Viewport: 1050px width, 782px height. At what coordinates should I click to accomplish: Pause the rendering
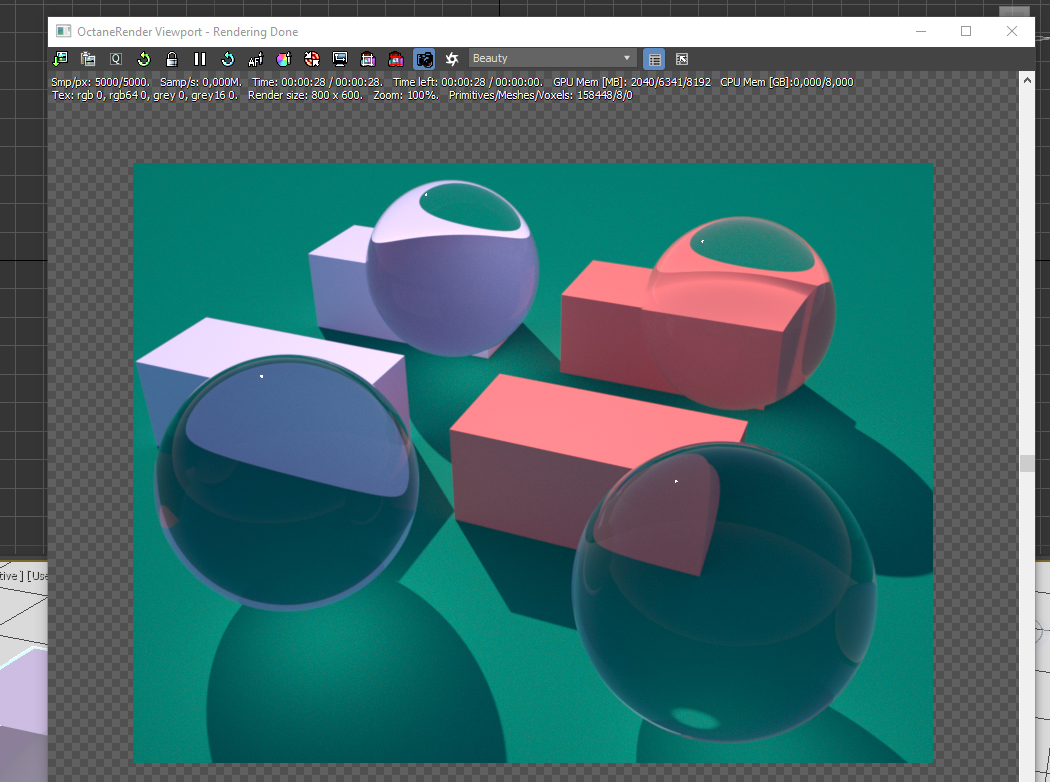click(x=200, y=59)
